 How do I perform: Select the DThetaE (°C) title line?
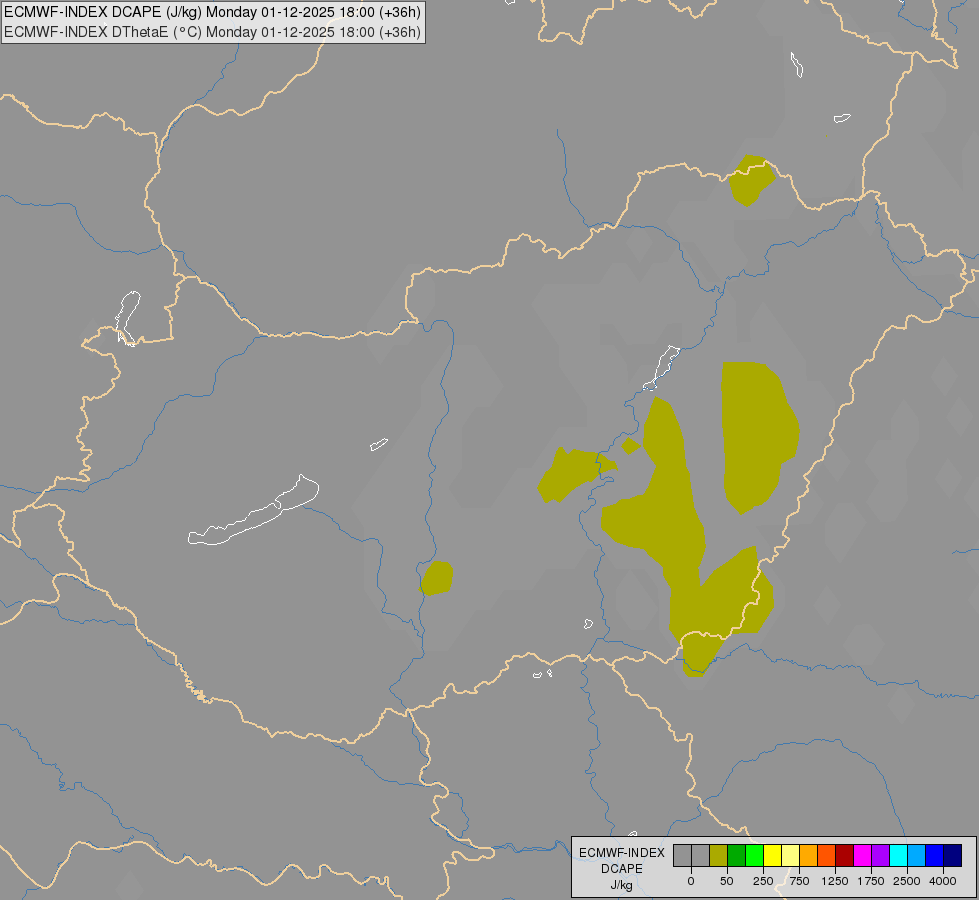(212, 32)
